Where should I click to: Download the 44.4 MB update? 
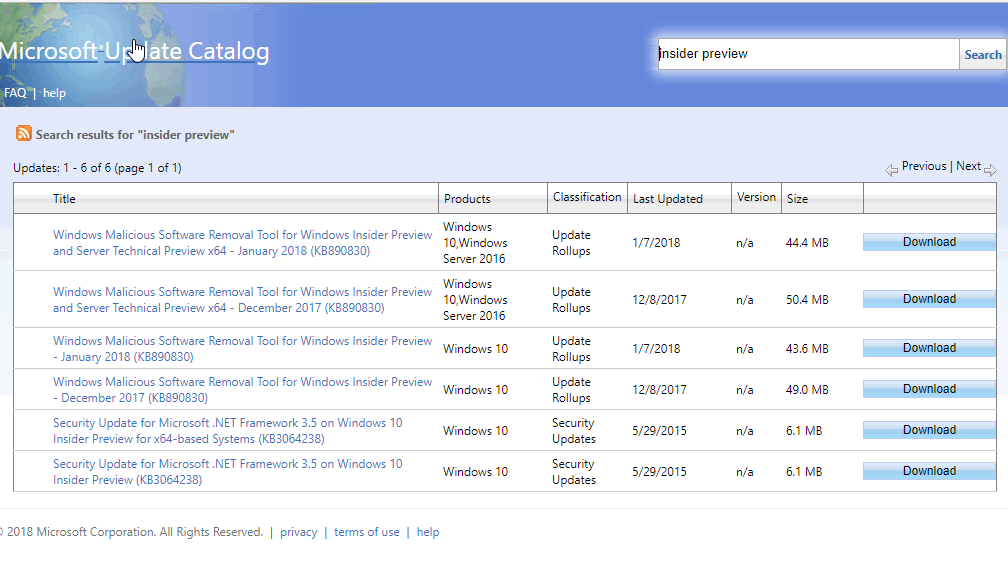[929, 242]
